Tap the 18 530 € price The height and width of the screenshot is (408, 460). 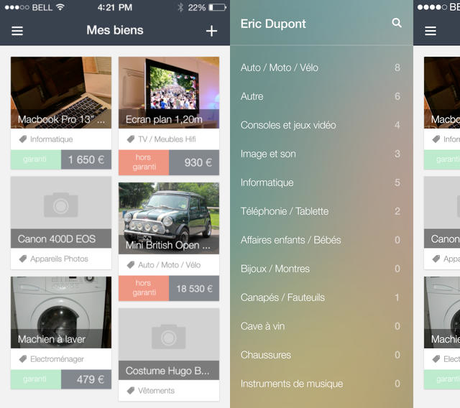(x=194, y=288)
